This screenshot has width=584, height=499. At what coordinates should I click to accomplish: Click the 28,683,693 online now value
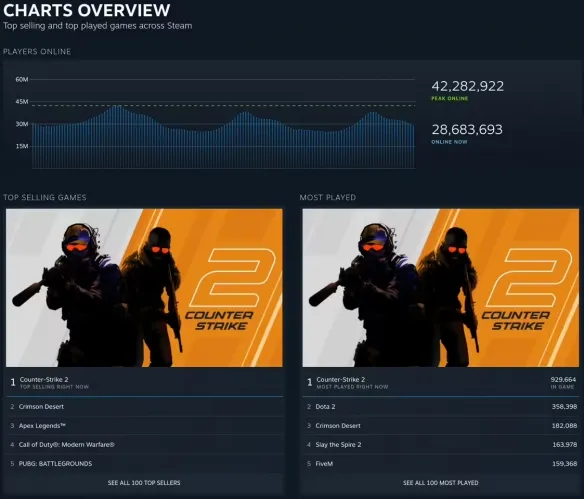[467, 130]
